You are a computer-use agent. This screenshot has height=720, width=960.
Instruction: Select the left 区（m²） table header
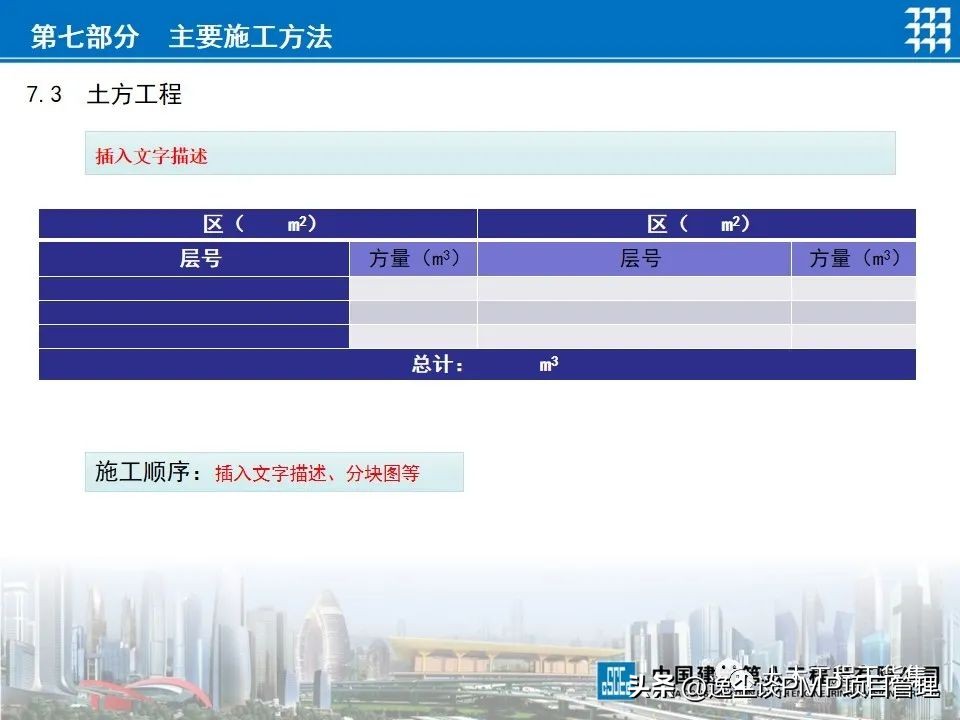(260, 223)
